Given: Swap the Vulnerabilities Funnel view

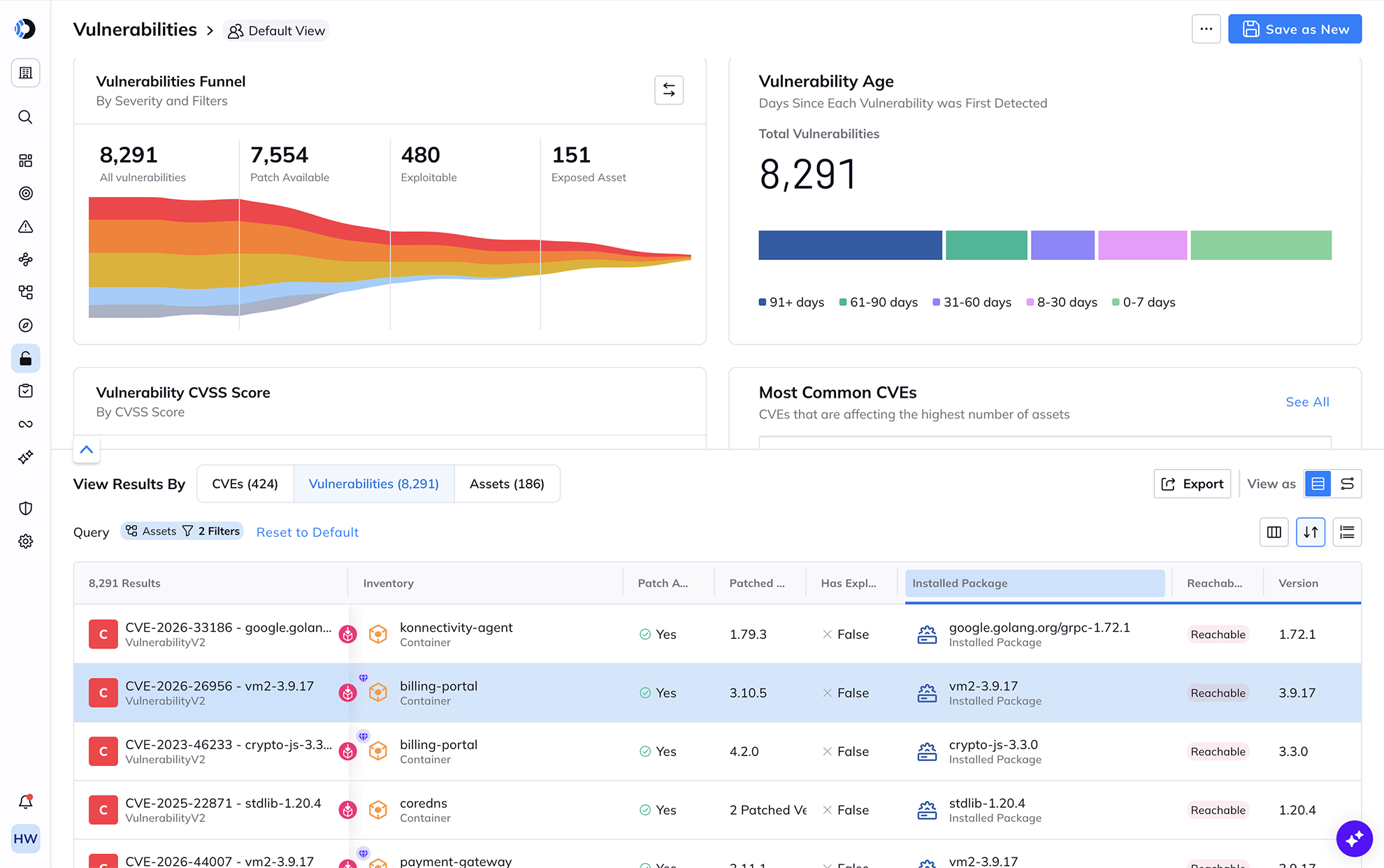Looking at the screenshot, I should click(669, 90).
